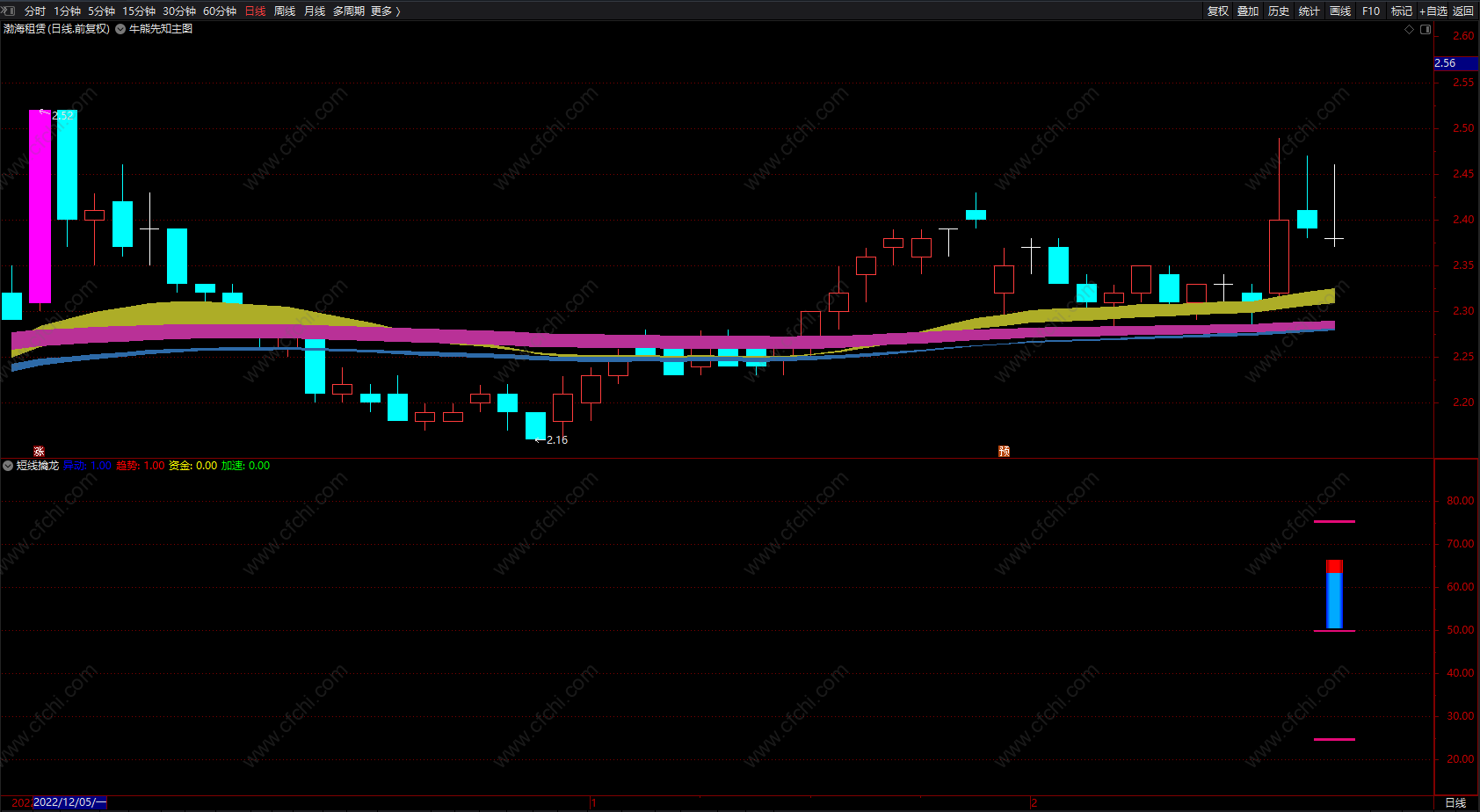Click the 加速: 0.00 indicator value
The height and width of the screenshot is (812, 1480).
(245, 466)
